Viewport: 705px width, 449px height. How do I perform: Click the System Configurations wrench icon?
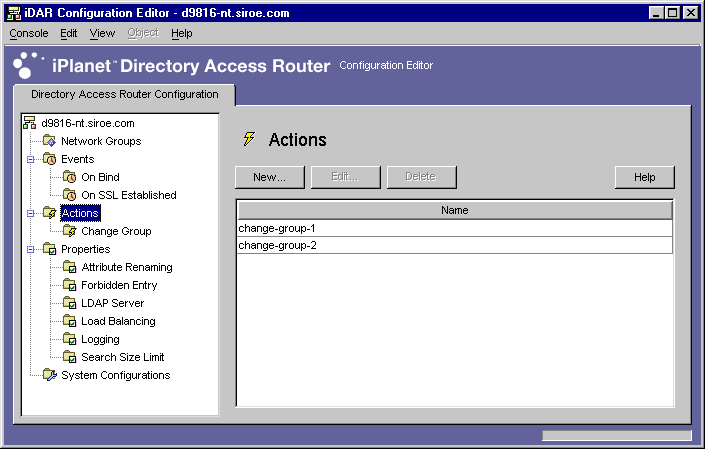tap(50, 375)
